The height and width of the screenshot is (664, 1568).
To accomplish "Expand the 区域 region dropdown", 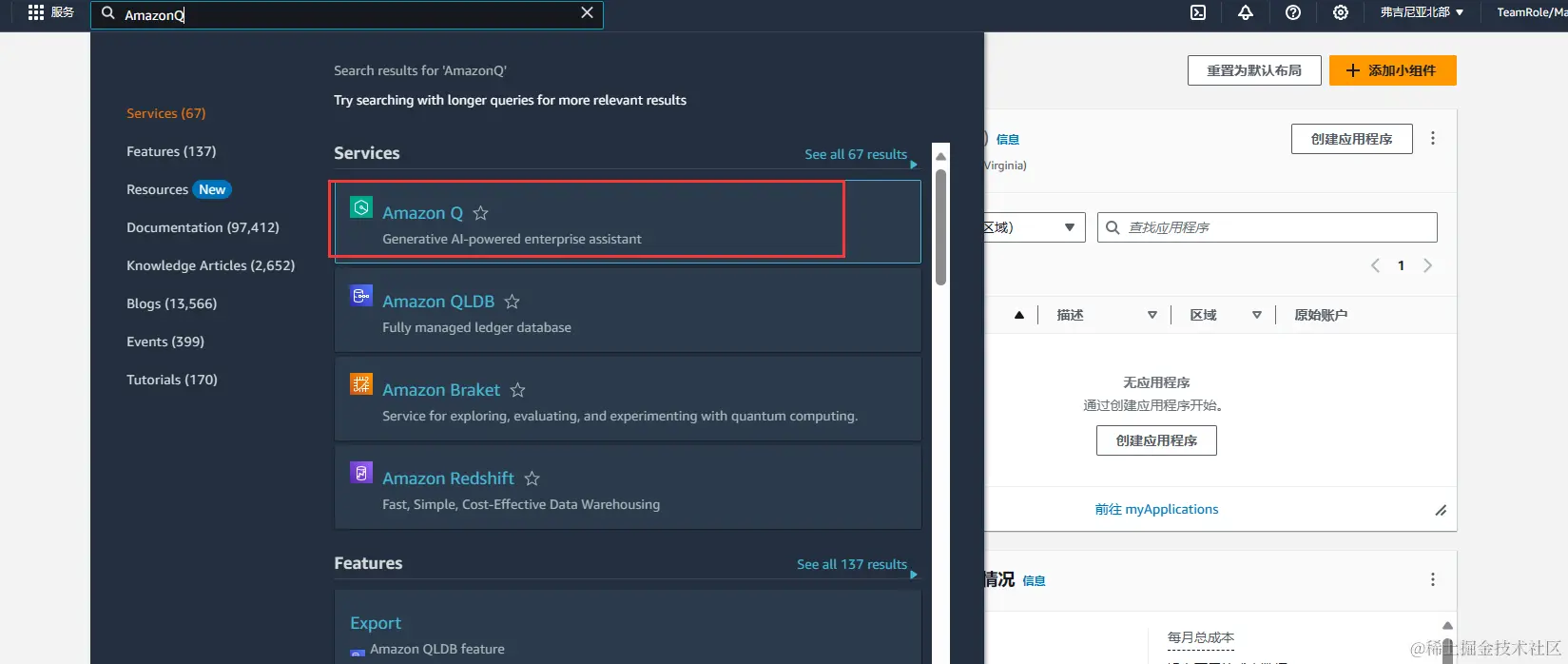I will click(1034, 227).
